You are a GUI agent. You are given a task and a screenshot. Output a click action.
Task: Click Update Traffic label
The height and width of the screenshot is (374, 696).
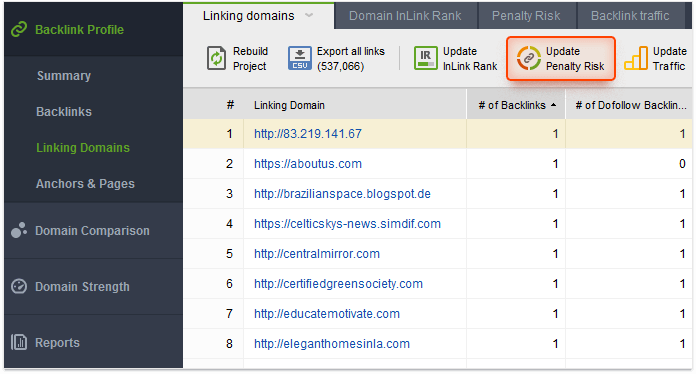669,59
